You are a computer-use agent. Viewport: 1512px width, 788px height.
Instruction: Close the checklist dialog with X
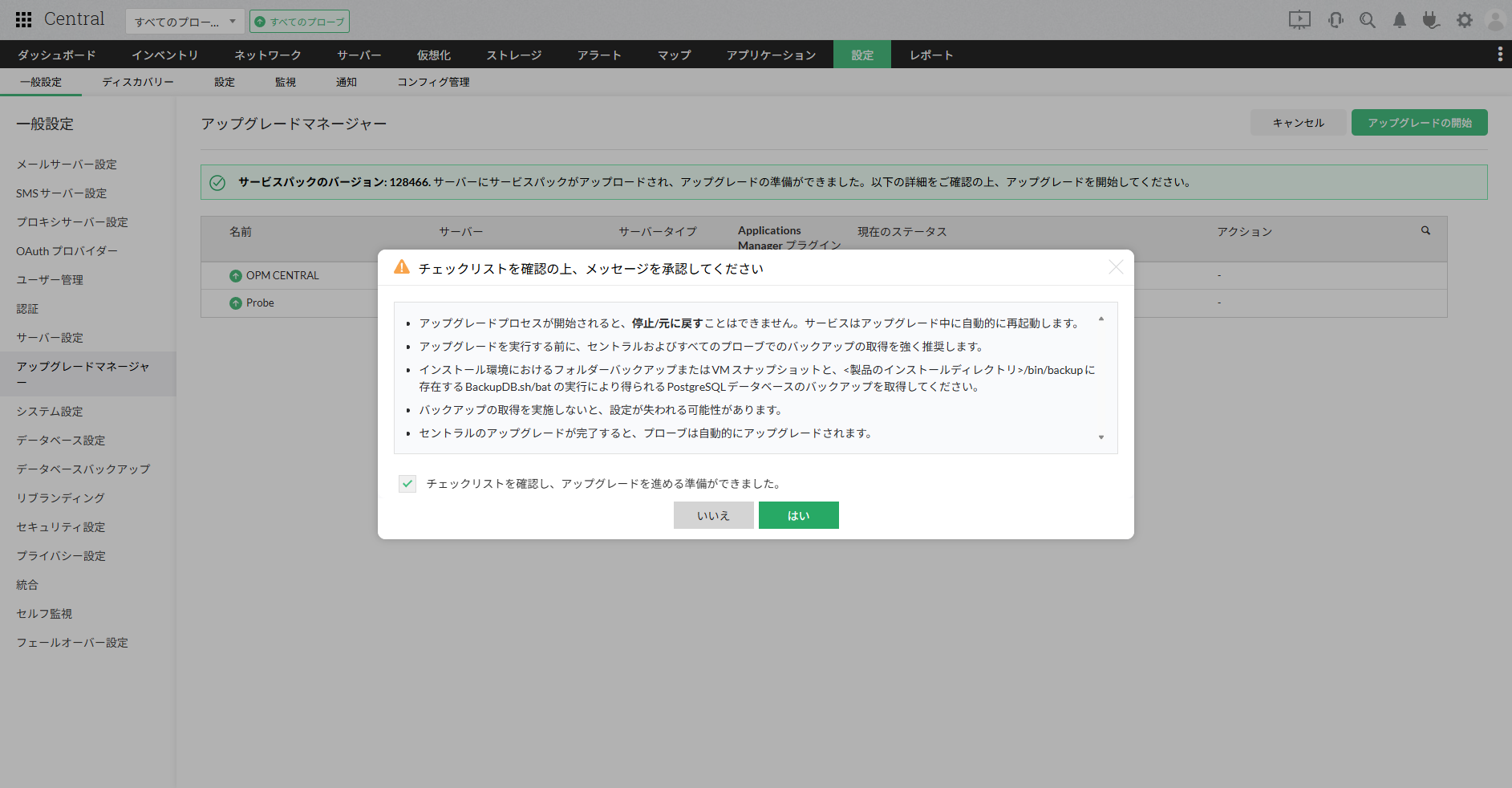point(1116,267)
